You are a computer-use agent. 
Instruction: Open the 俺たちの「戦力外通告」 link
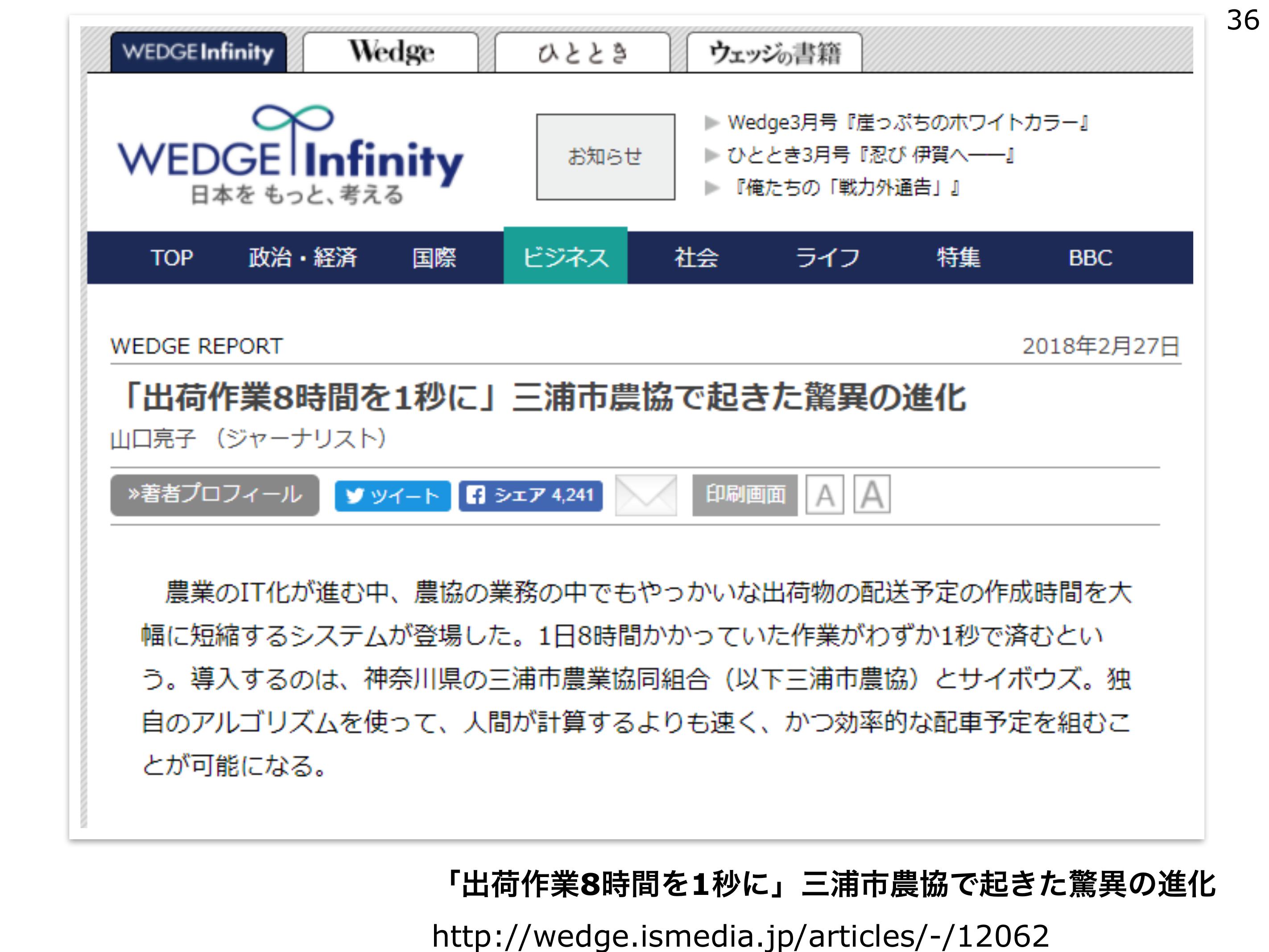click(x=847, y=188)
